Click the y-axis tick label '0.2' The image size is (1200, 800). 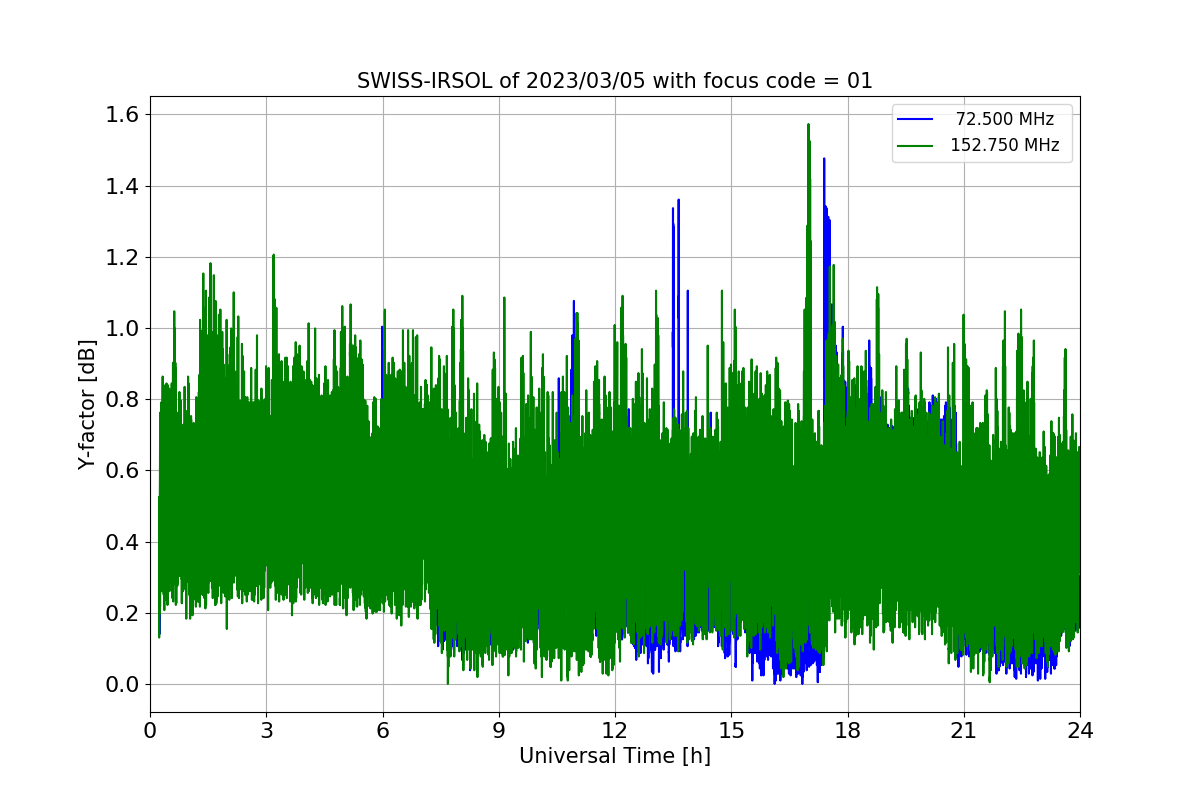tap(122, 614)
